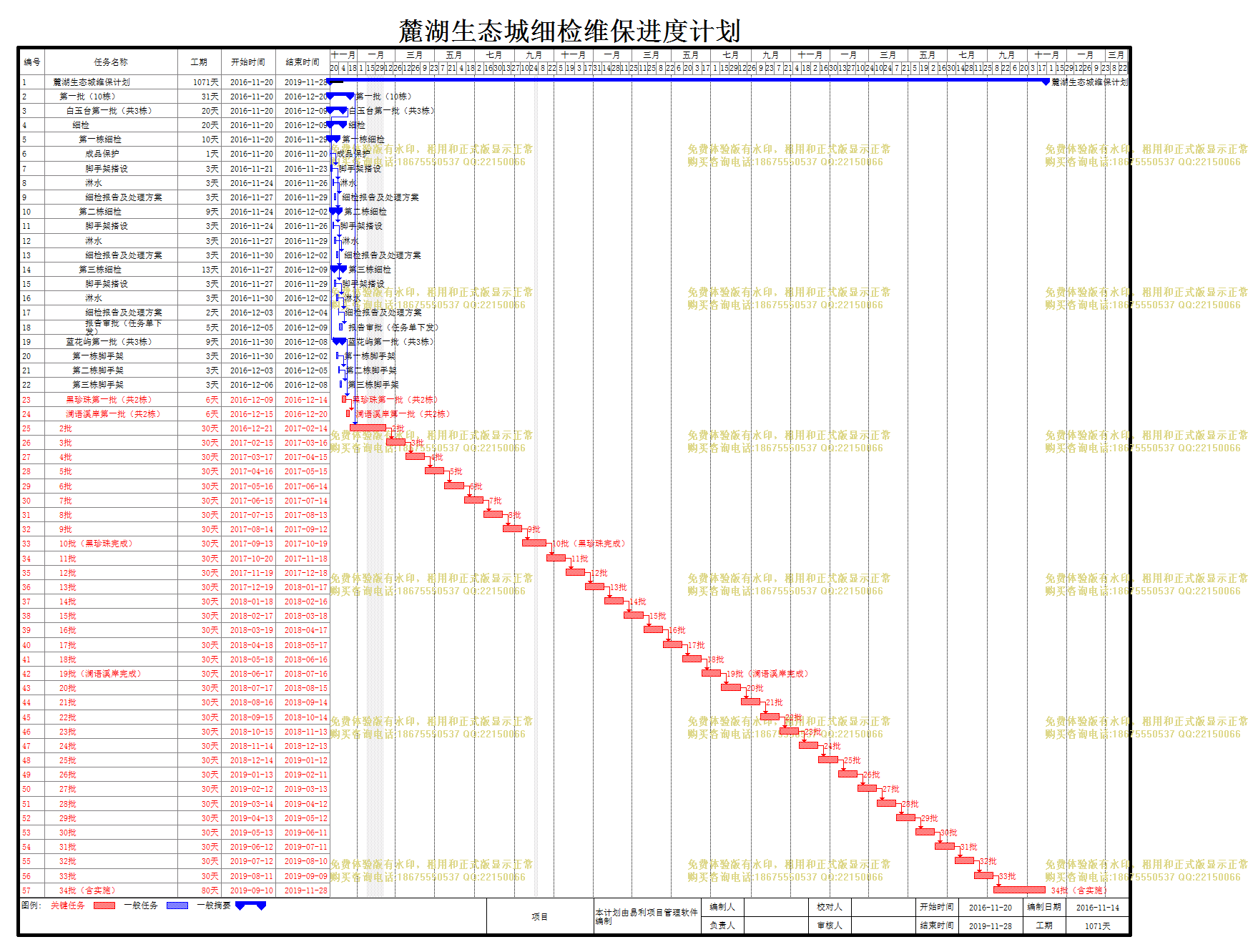Select the 编号 column header
The image size is (1248, 952).
(32, 62)
